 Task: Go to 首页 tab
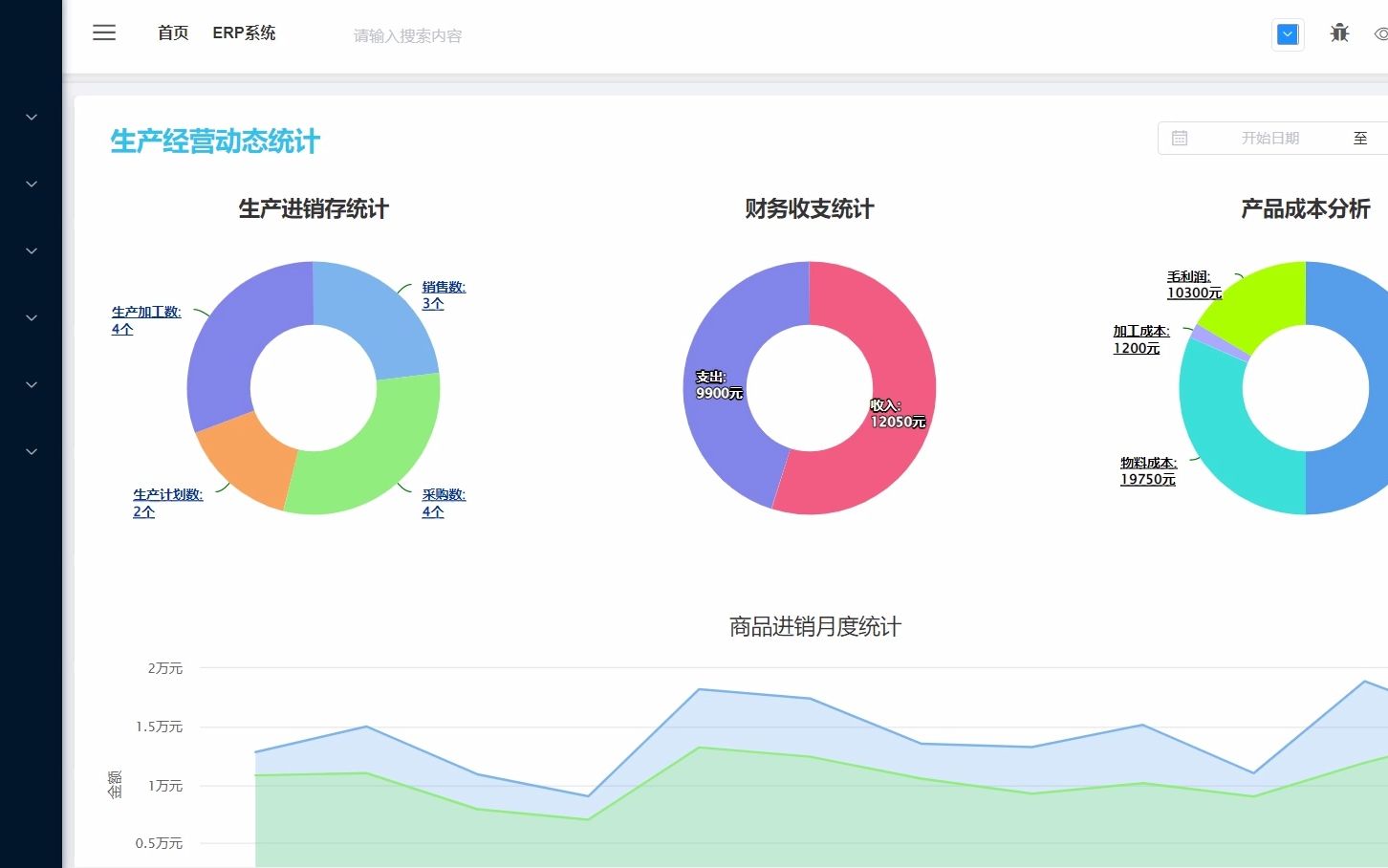point(173,33)
